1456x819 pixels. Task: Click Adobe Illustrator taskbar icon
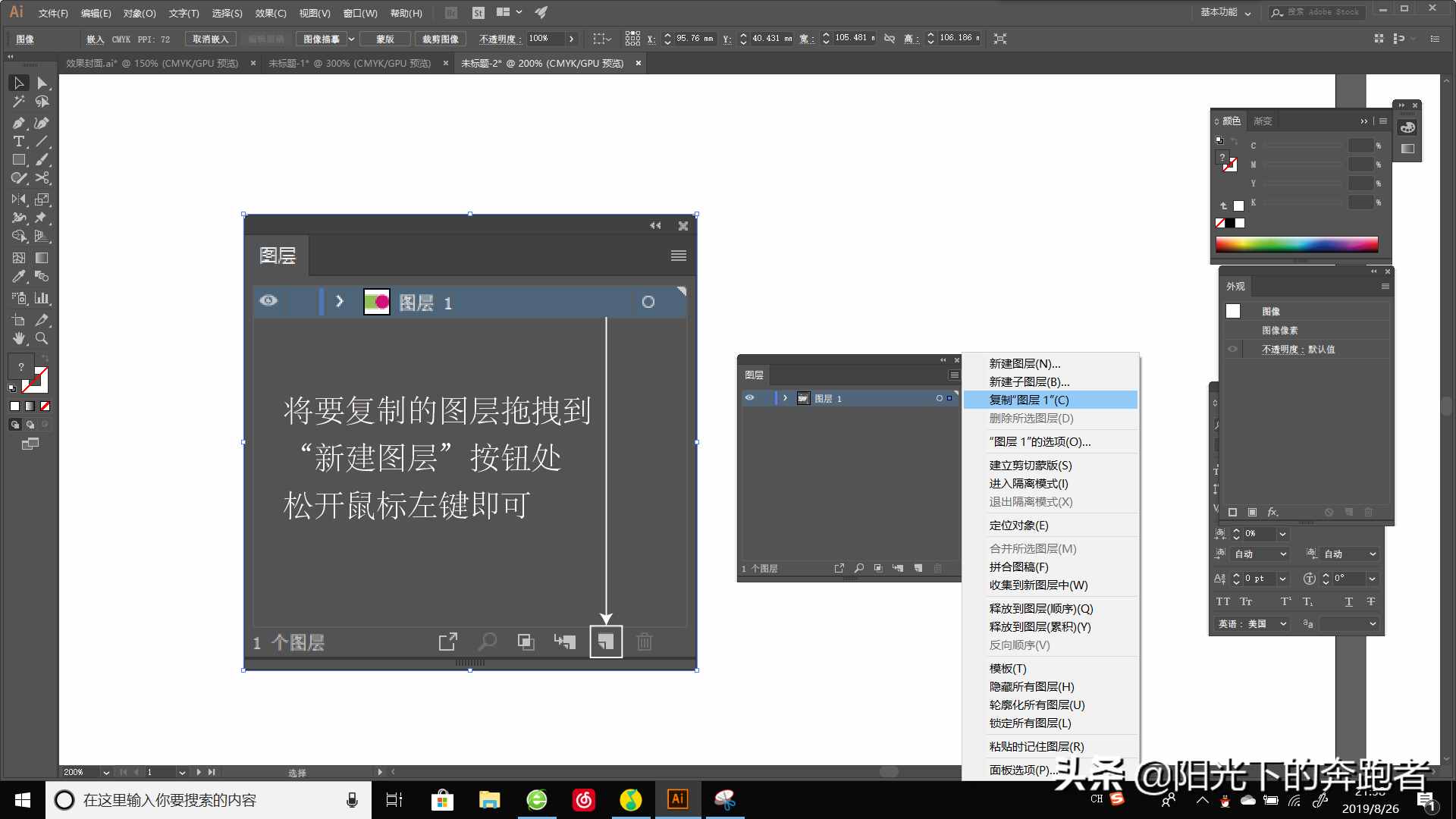pyautogui.click(x=677, y=799)
